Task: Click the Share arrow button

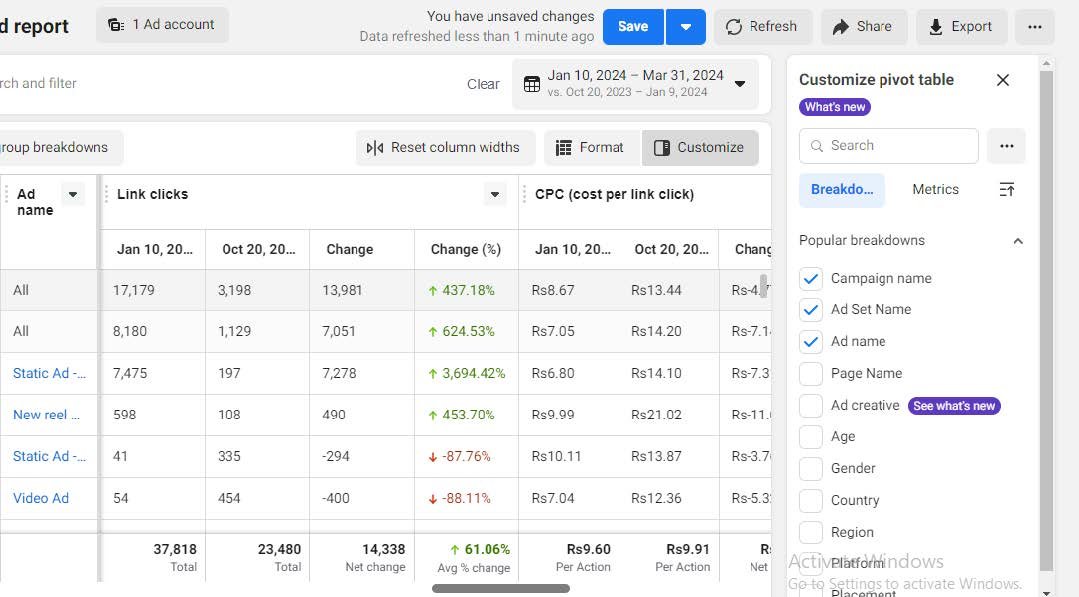Action: pos(863,27)
